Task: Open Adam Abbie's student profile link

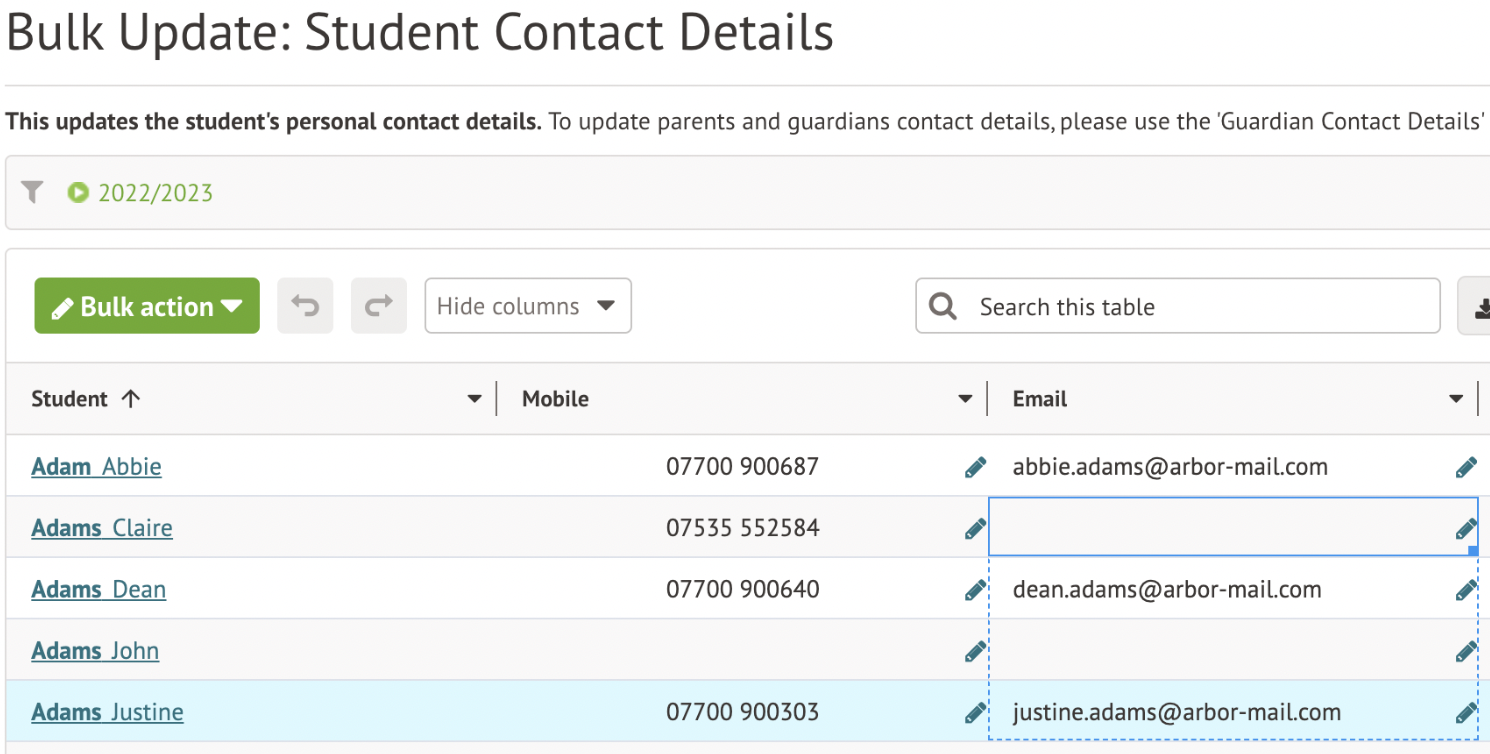Action: [96, 467]
